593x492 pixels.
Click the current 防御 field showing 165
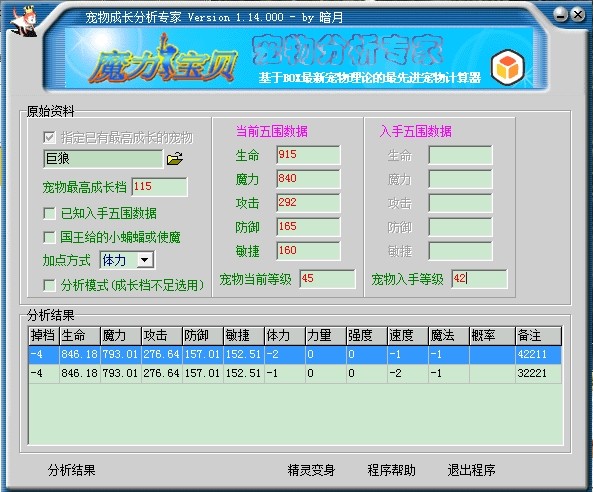click(x=308, y=227)
